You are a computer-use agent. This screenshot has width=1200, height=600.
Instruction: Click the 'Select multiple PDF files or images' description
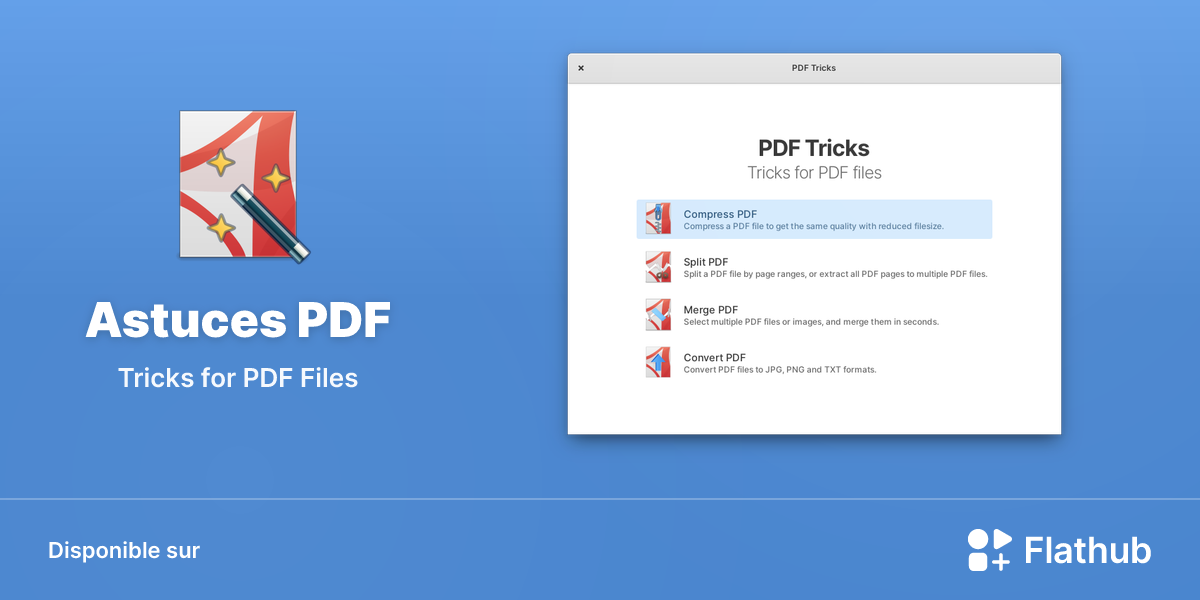811,322
